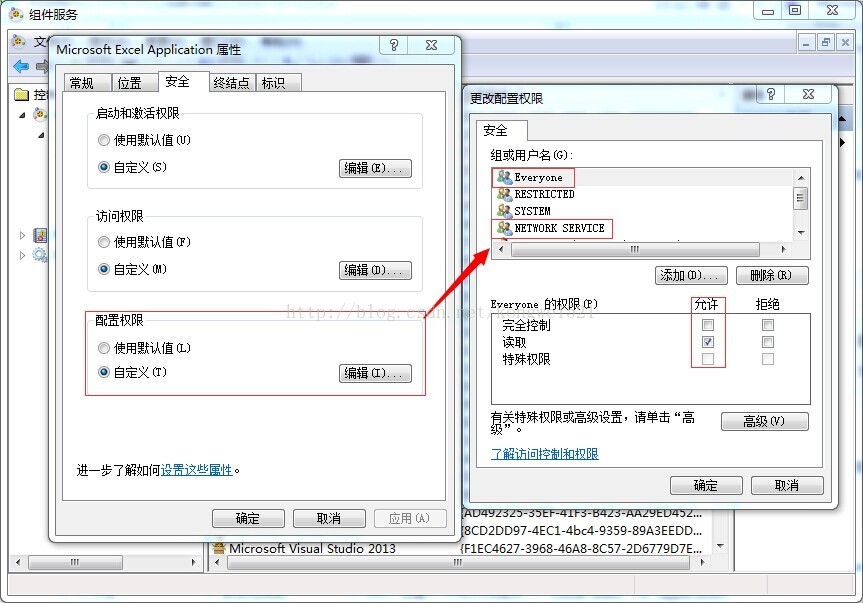The width and height of the screenshot is (863, 603).
Task: Select default access permission radio (F)
Action: pos(103,242)
